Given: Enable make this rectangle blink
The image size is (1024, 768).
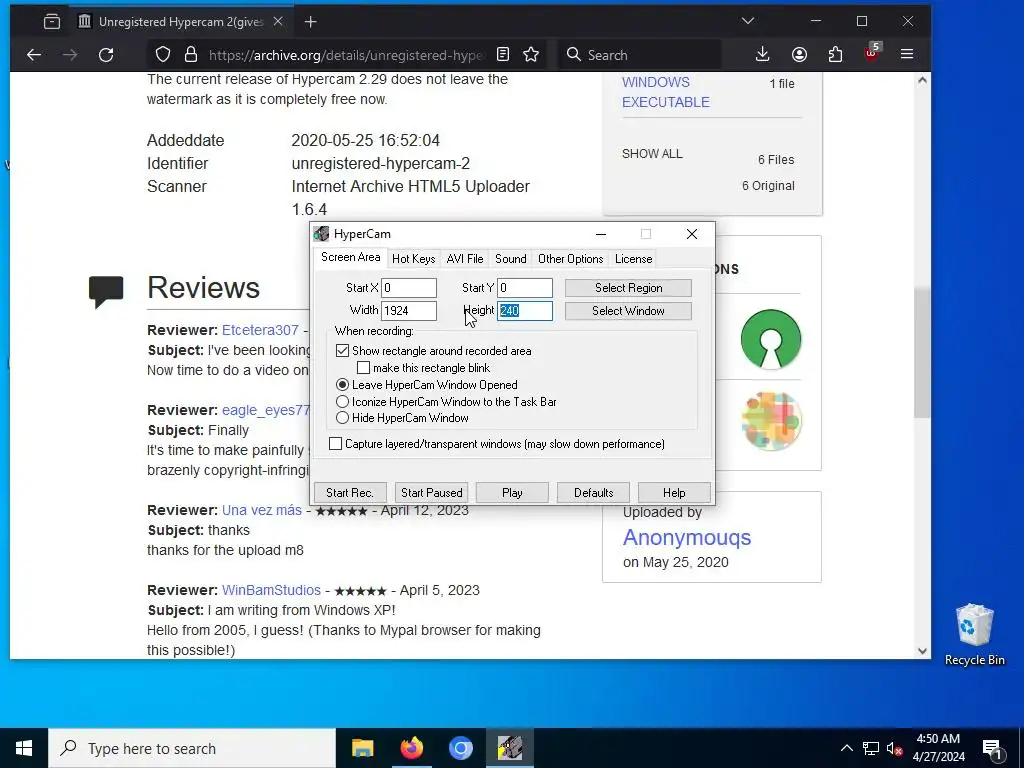Looking at the screenshot, I should click(x=363, y=368).
